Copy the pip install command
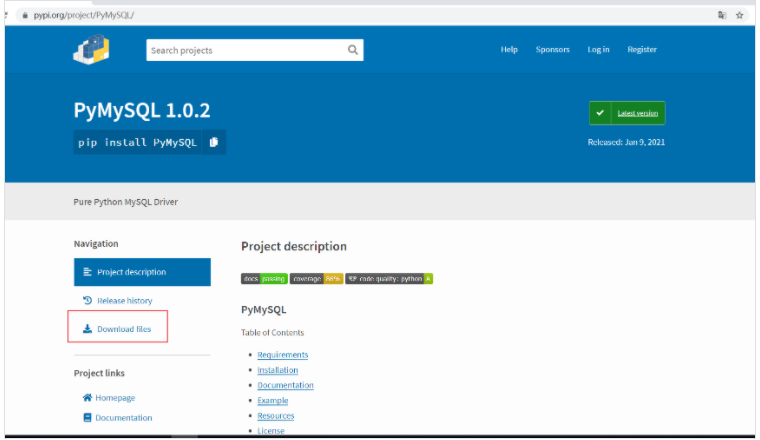The width and height of the screenshot is (760, 440). click(214, 142)
